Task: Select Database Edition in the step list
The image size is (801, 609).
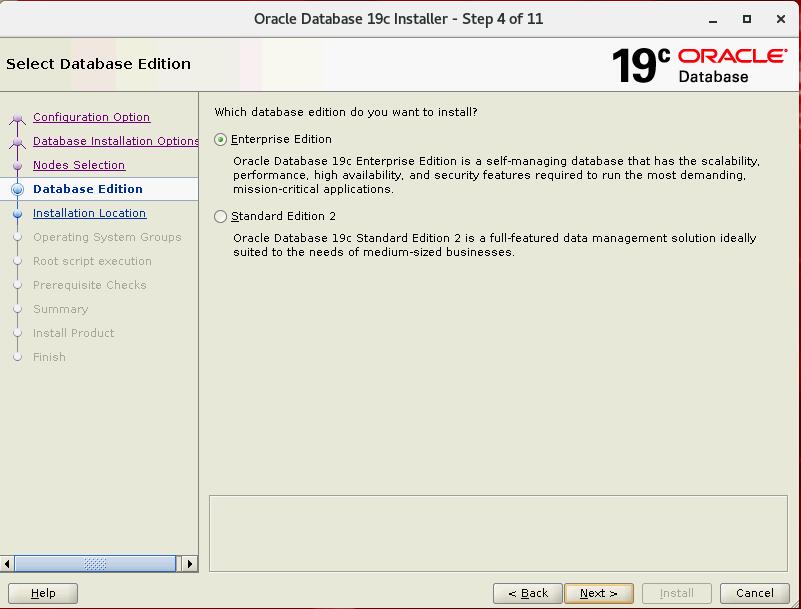Action: tap(88, 189)
